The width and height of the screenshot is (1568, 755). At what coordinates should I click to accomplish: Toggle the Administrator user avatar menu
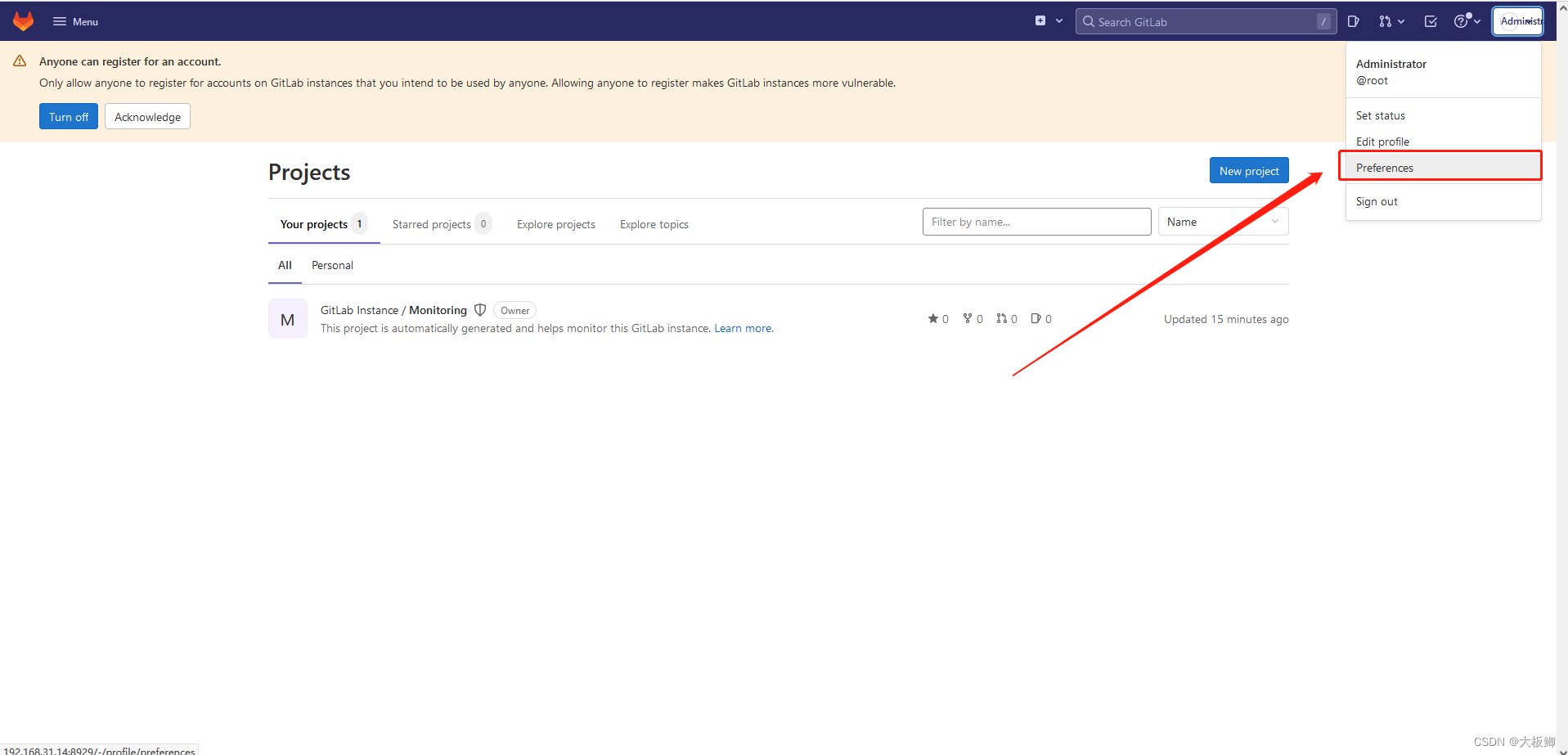(x=1518, y=21)
